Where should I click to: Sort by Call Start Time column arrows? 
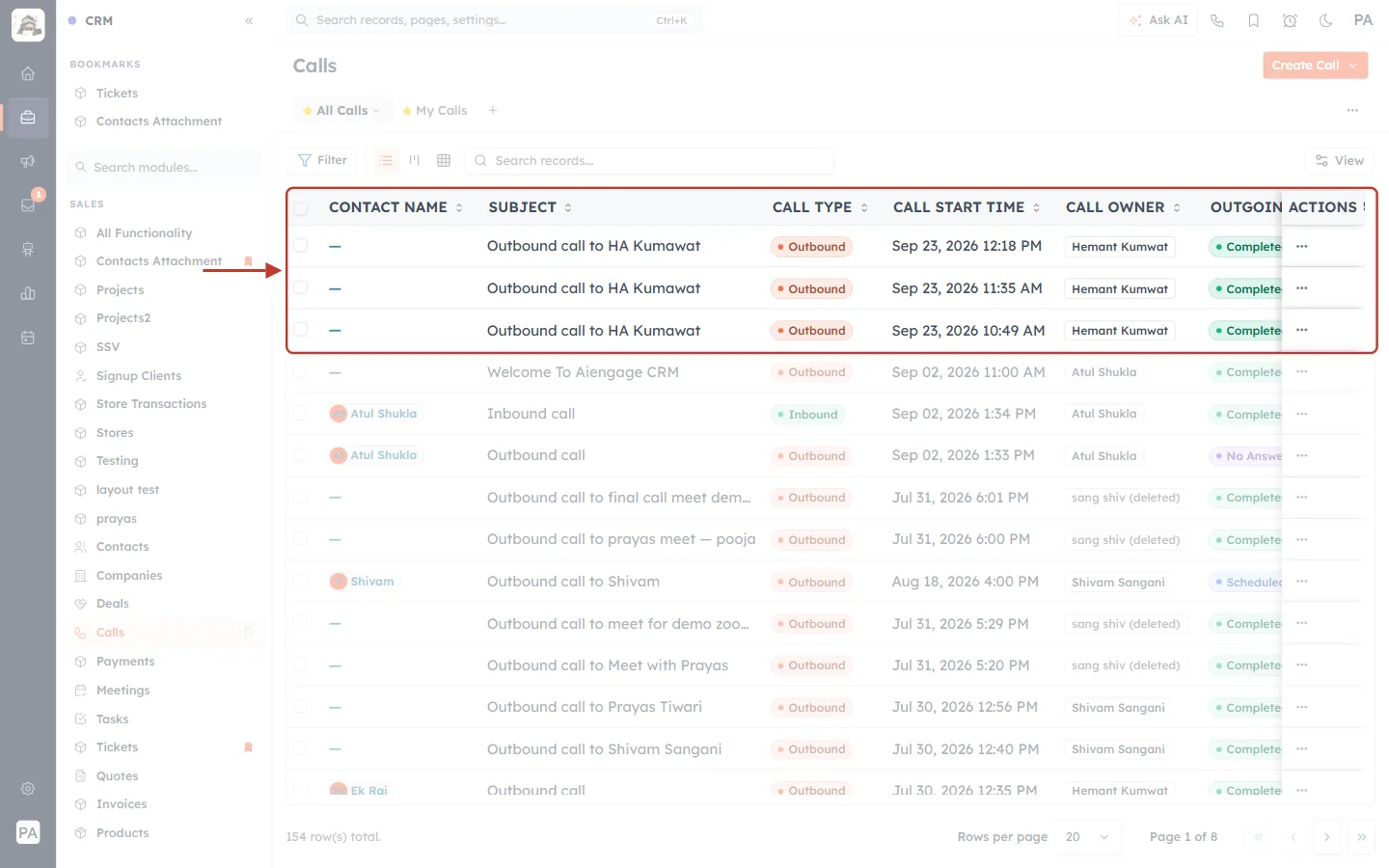coord(1037,207)
